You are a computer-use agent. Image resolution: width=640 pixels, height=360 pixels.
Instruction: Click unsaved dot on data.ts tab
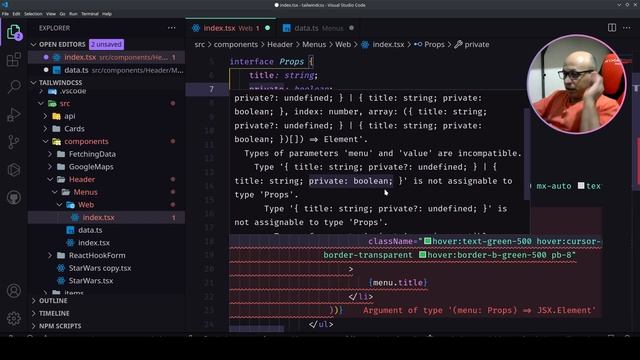tap(351, 28)
